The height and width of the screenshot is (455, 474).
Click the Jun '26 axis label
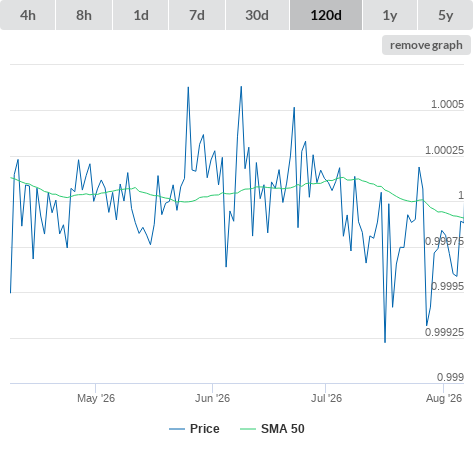click(x=212, y=398)
